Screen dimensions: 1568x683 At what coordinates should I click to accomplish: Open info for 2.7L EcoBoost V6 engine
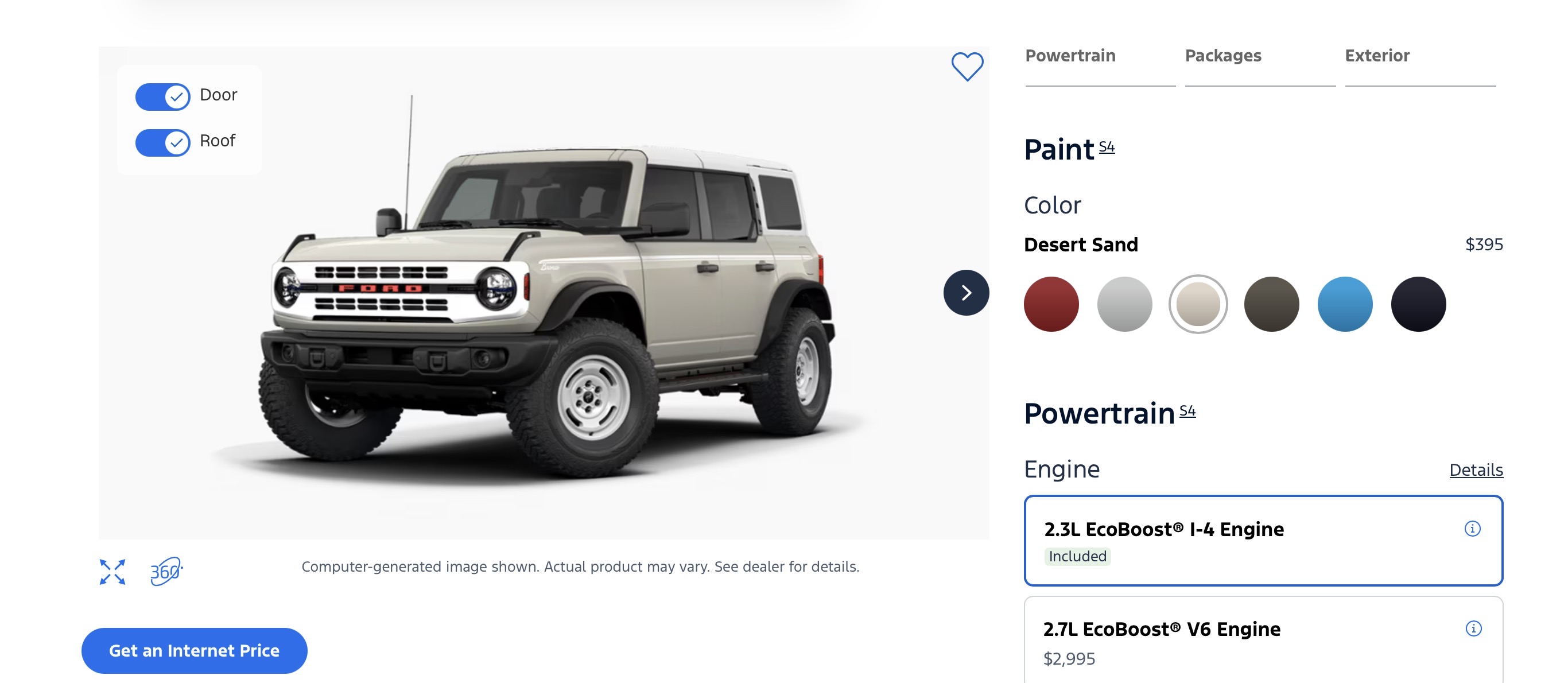[1473, 628]
